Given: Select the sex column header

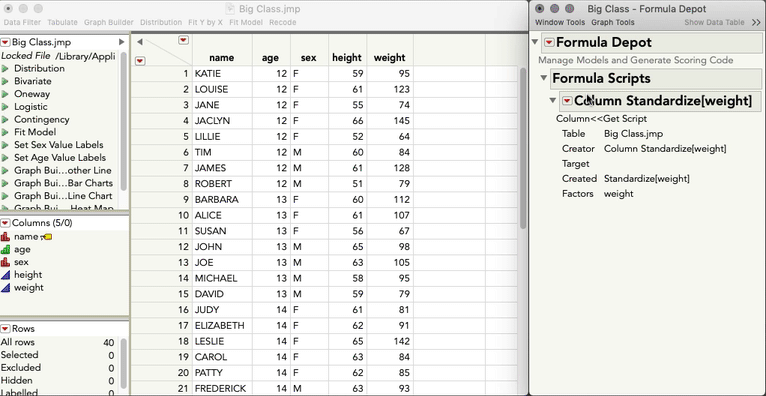Looking at the screenshot, I should (x=309, y=58).
